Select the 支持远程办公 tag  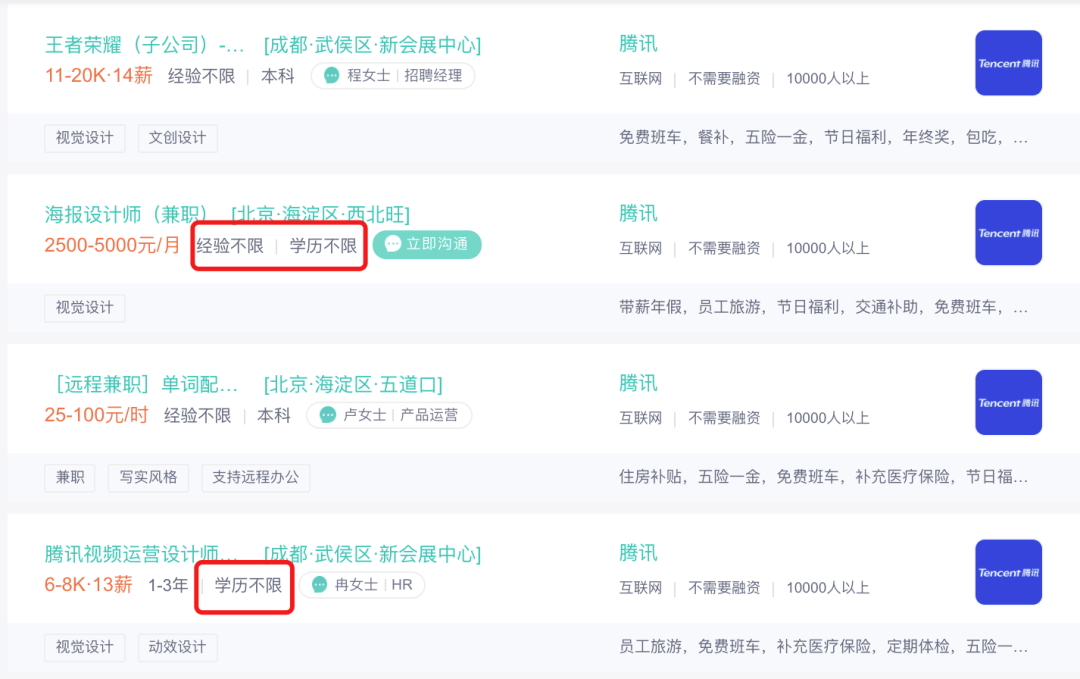point(256,477)
